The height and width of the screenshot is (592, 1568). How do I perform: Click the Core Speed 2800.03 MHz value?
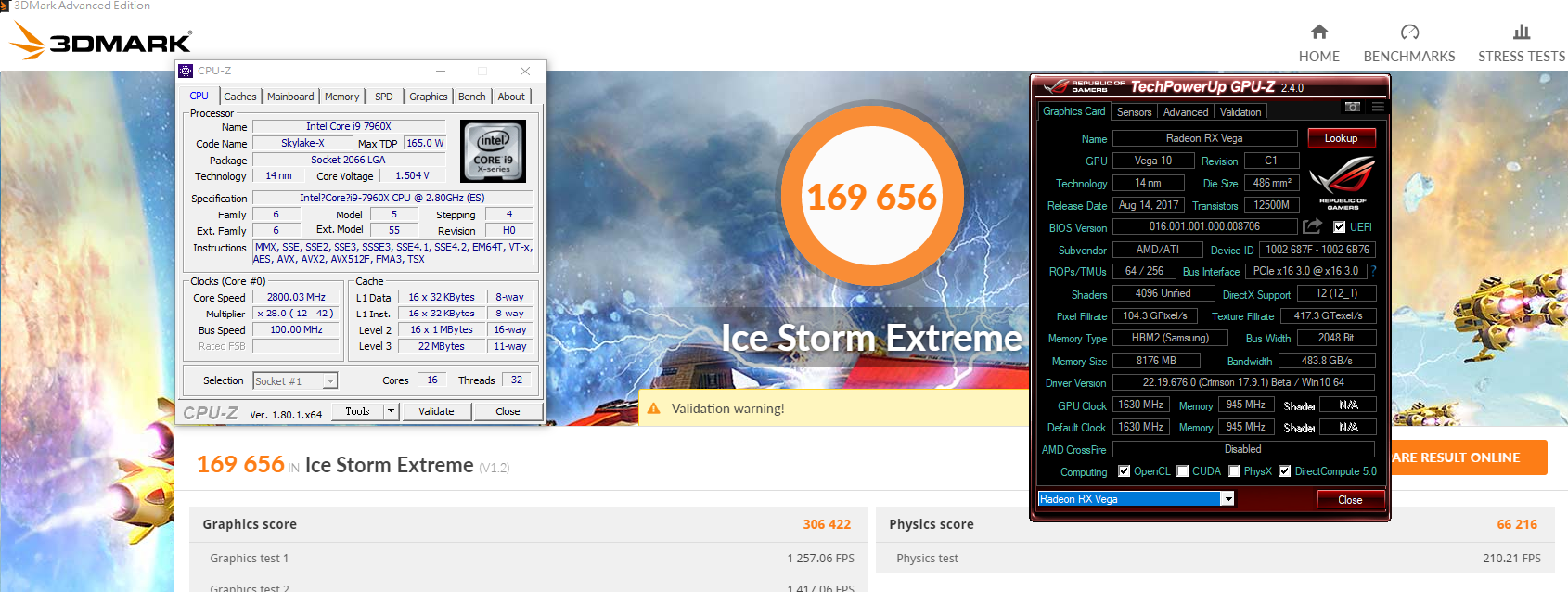(296, 298)
